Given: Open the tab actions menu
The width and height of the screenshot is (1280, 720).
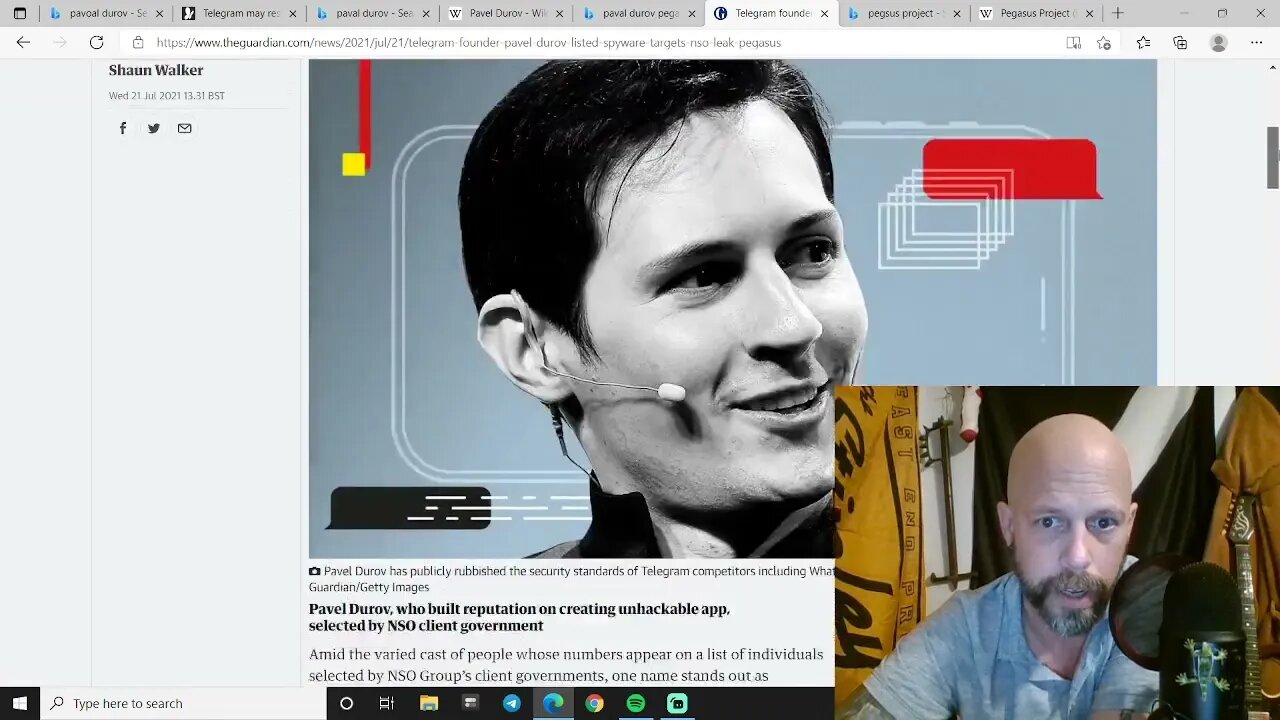Looking at the screenshot, I should tap(19, 13).
